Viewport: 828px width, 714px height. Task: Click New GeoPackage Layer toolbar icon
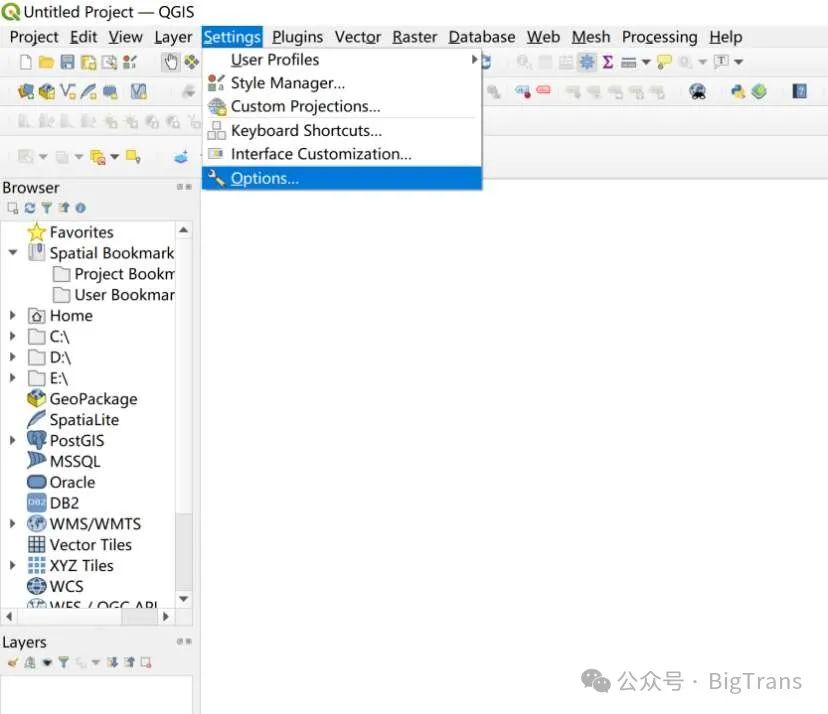(46, 92)
